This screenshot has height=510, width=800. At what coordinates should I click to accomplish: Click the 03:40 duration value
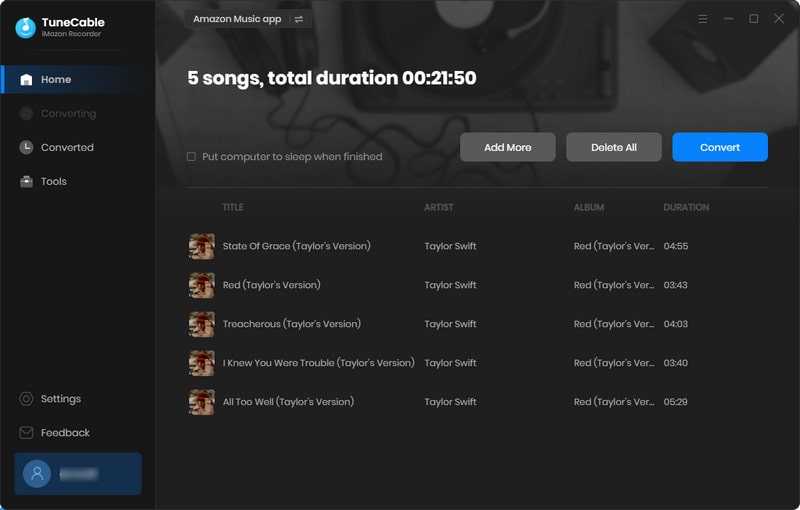(x=676, y=363)
